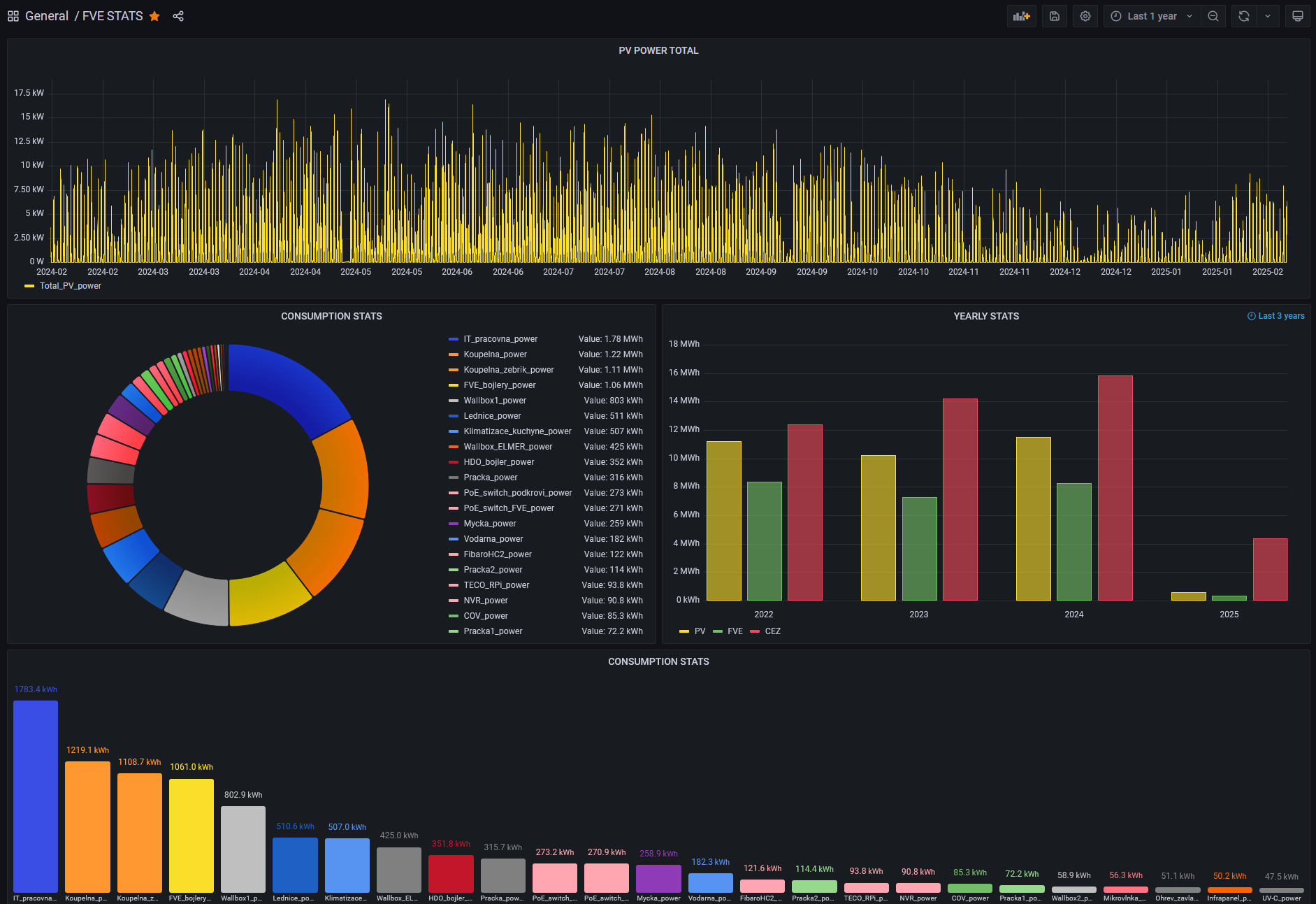Star the FVE STATS dashboard
This screenshot has width=1316, height=904.
click(x=154, y=16)
